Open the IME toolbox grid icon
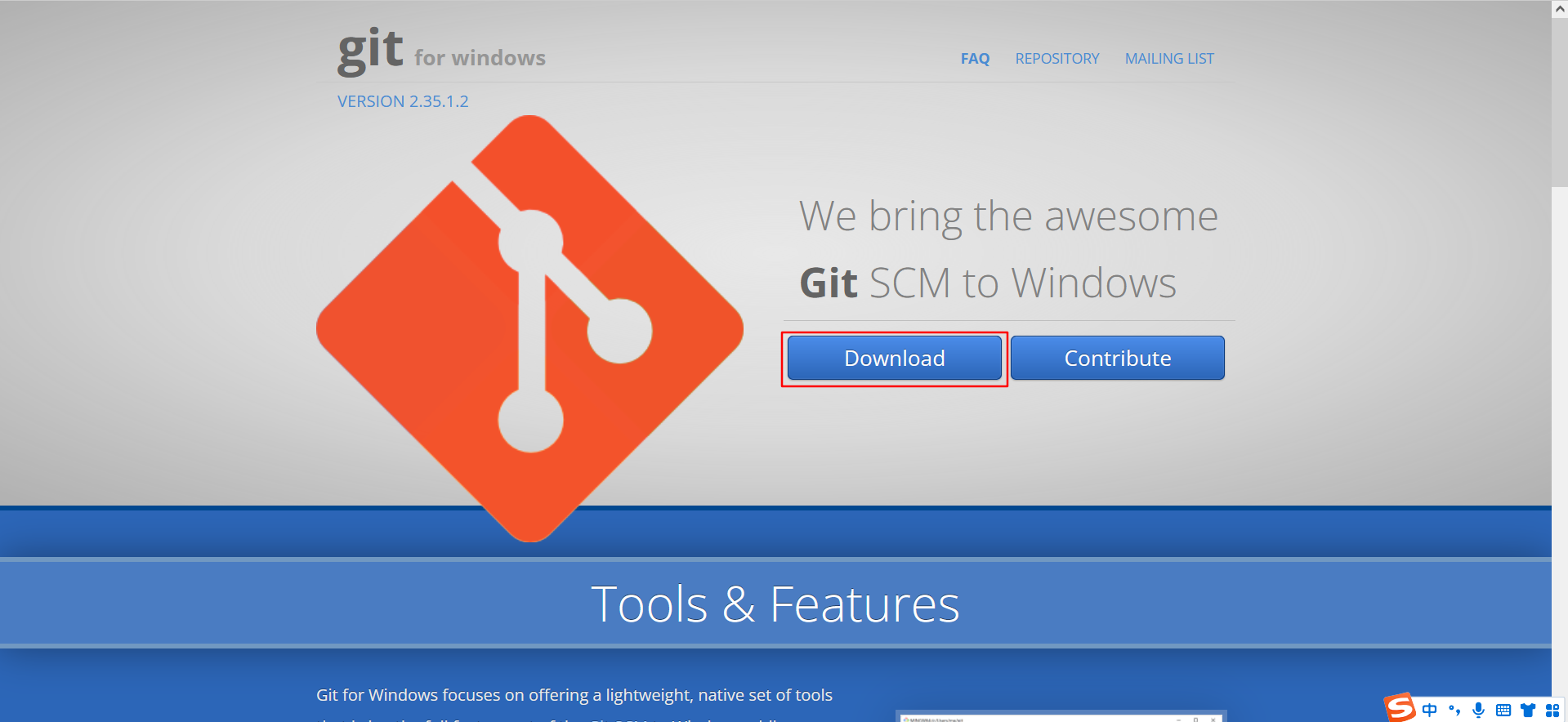This screenshot has height=722, width=1568. click(x=1552, y=710)
